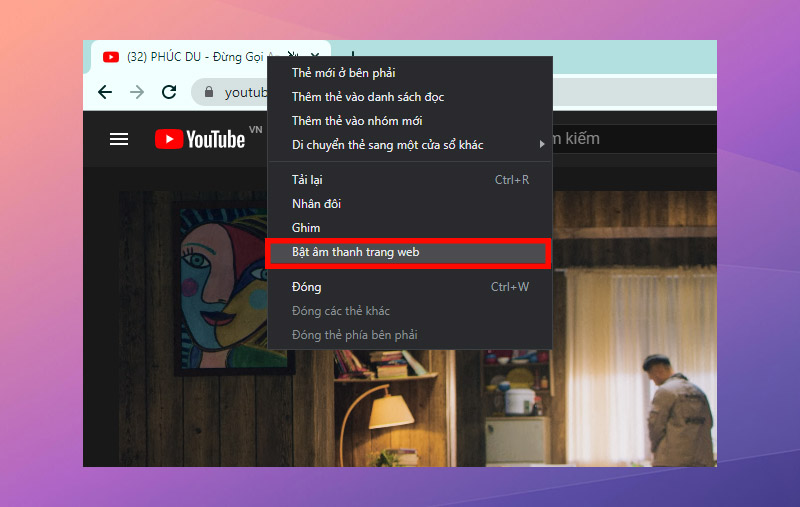Click the YouTube logo
This screenshot has width=800, height=507.
pos(200,139)
